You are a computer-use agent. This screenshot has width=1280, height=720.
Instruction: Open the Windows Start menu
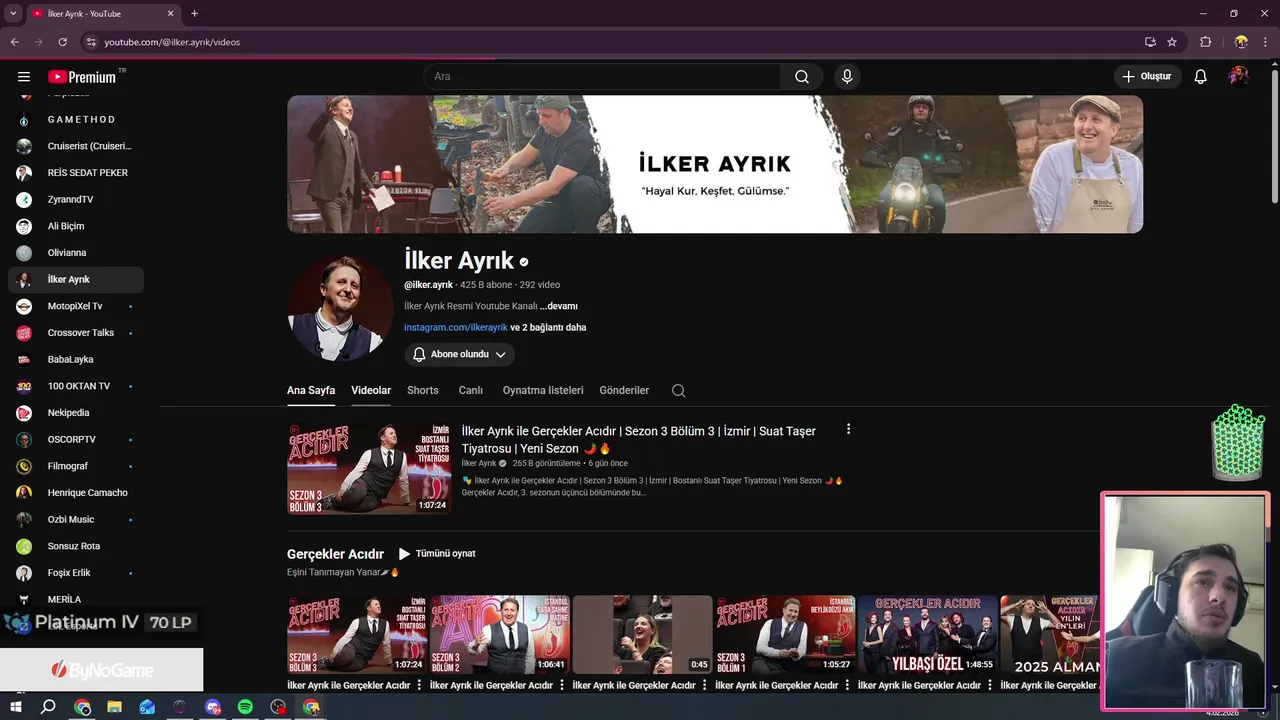(16, 707)
